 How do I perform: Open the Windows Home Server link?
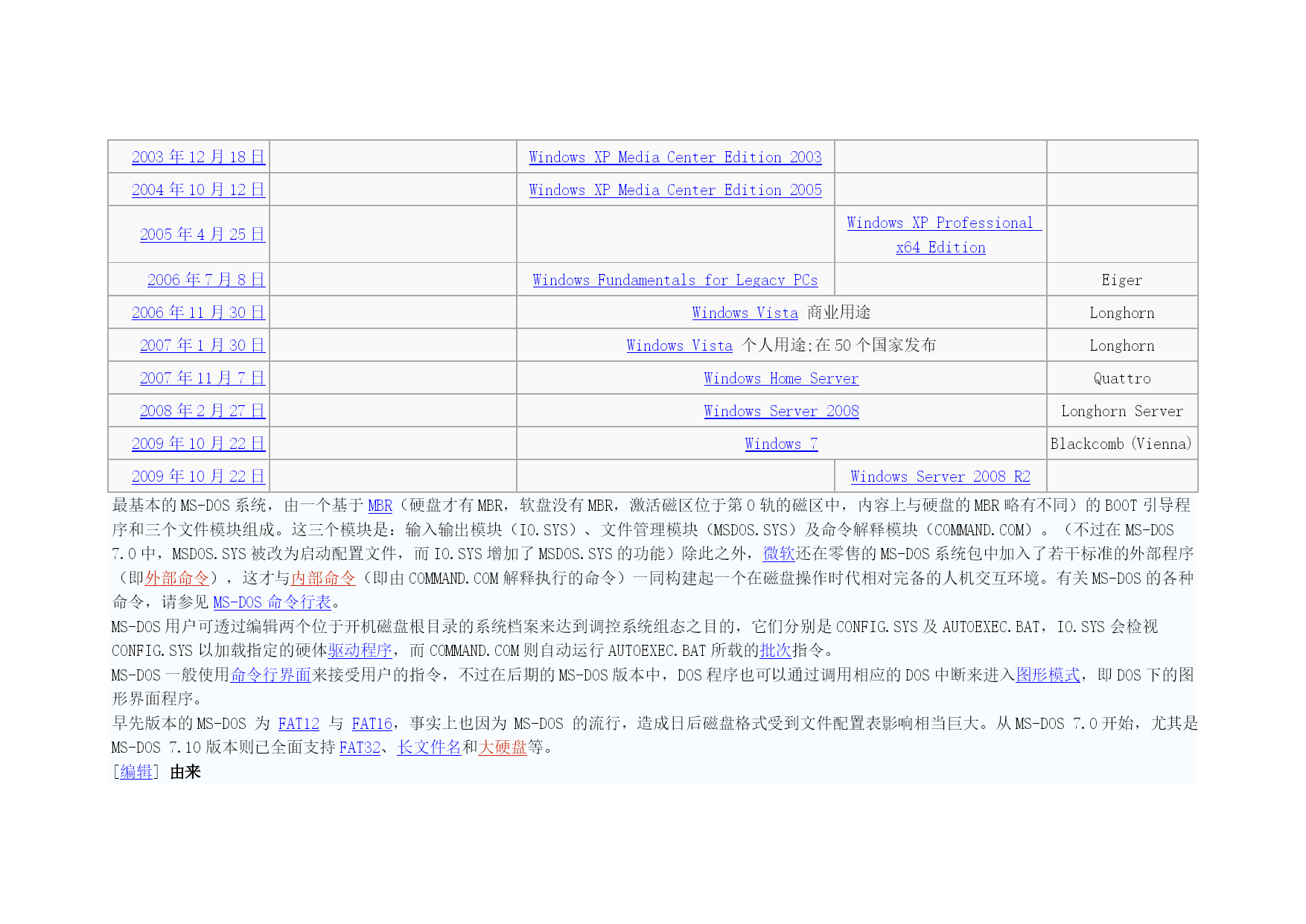click(x=781, y=378)
